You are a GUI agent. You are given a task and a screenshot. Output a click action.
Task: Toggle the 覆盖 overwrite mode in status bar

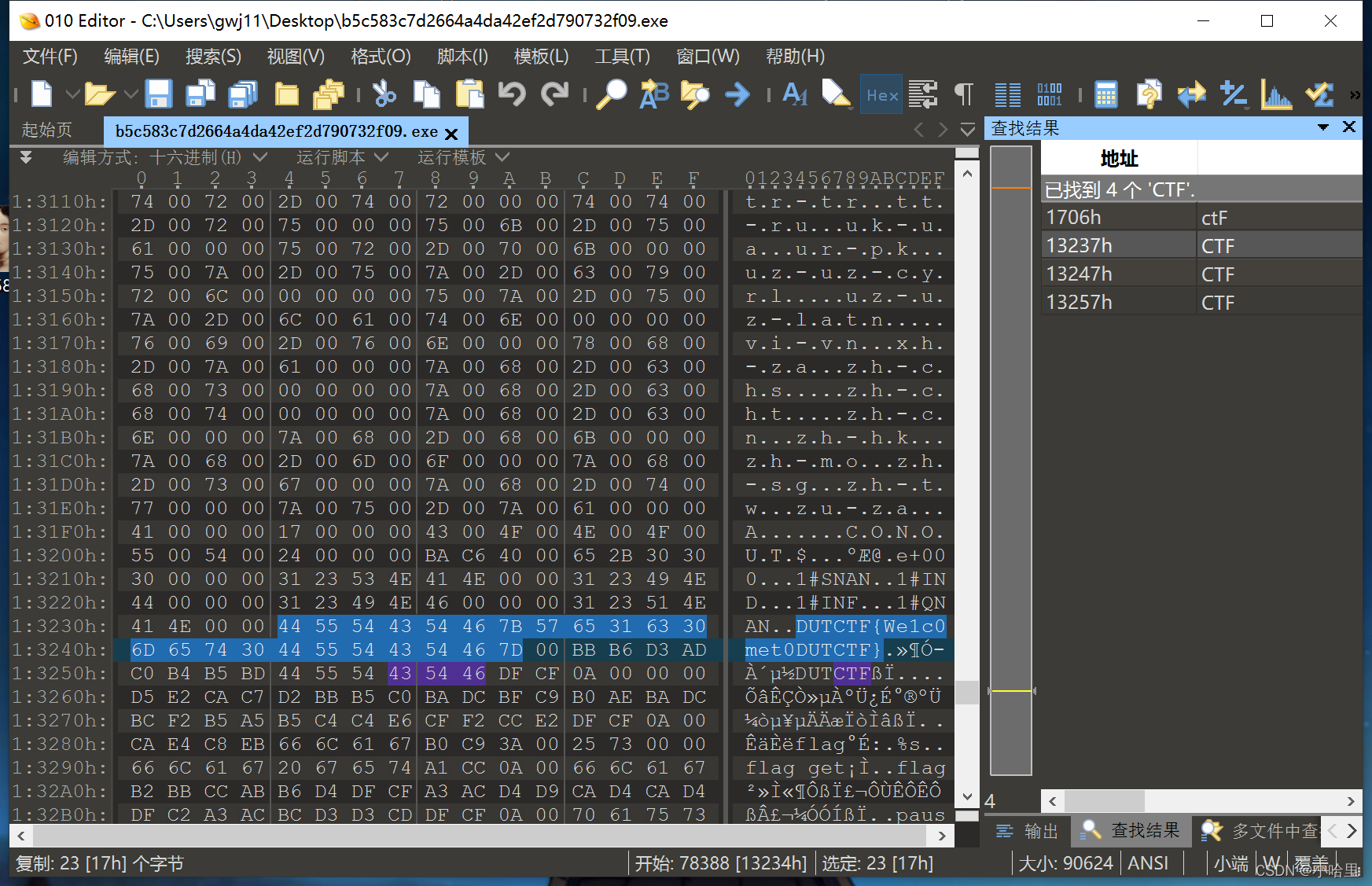[x=1311, y=863]
